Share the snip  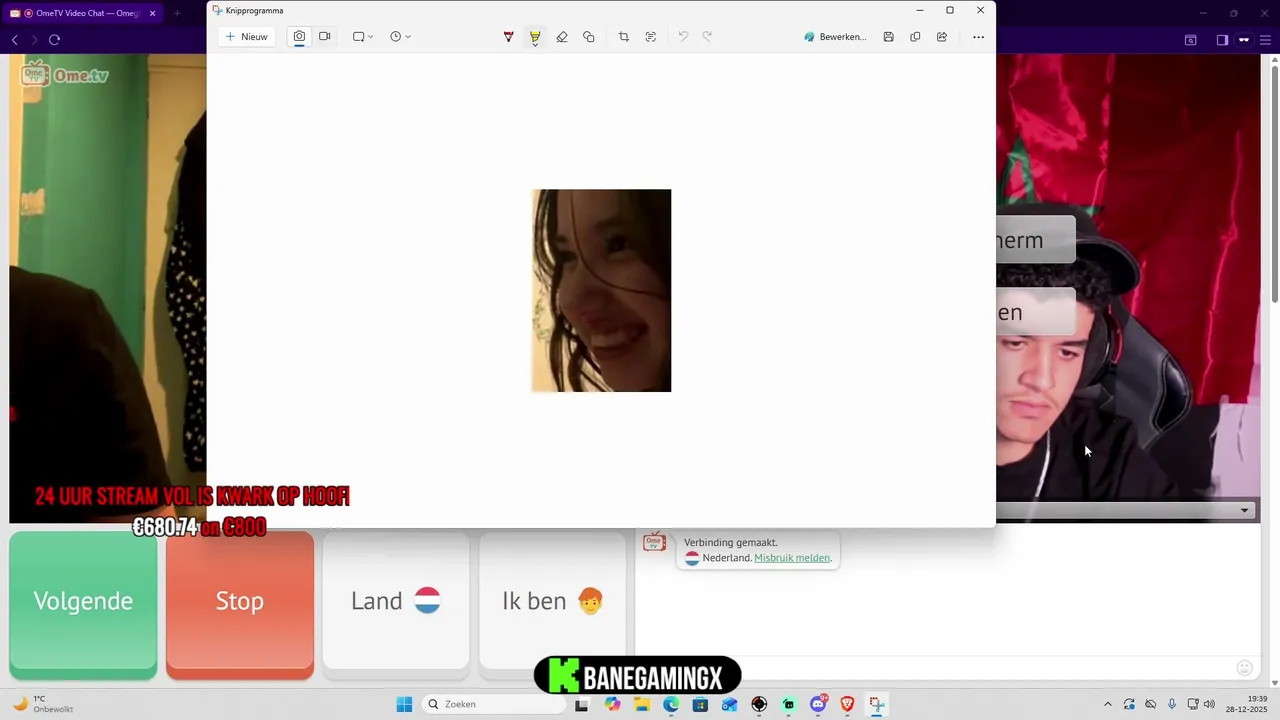(942, 37)
